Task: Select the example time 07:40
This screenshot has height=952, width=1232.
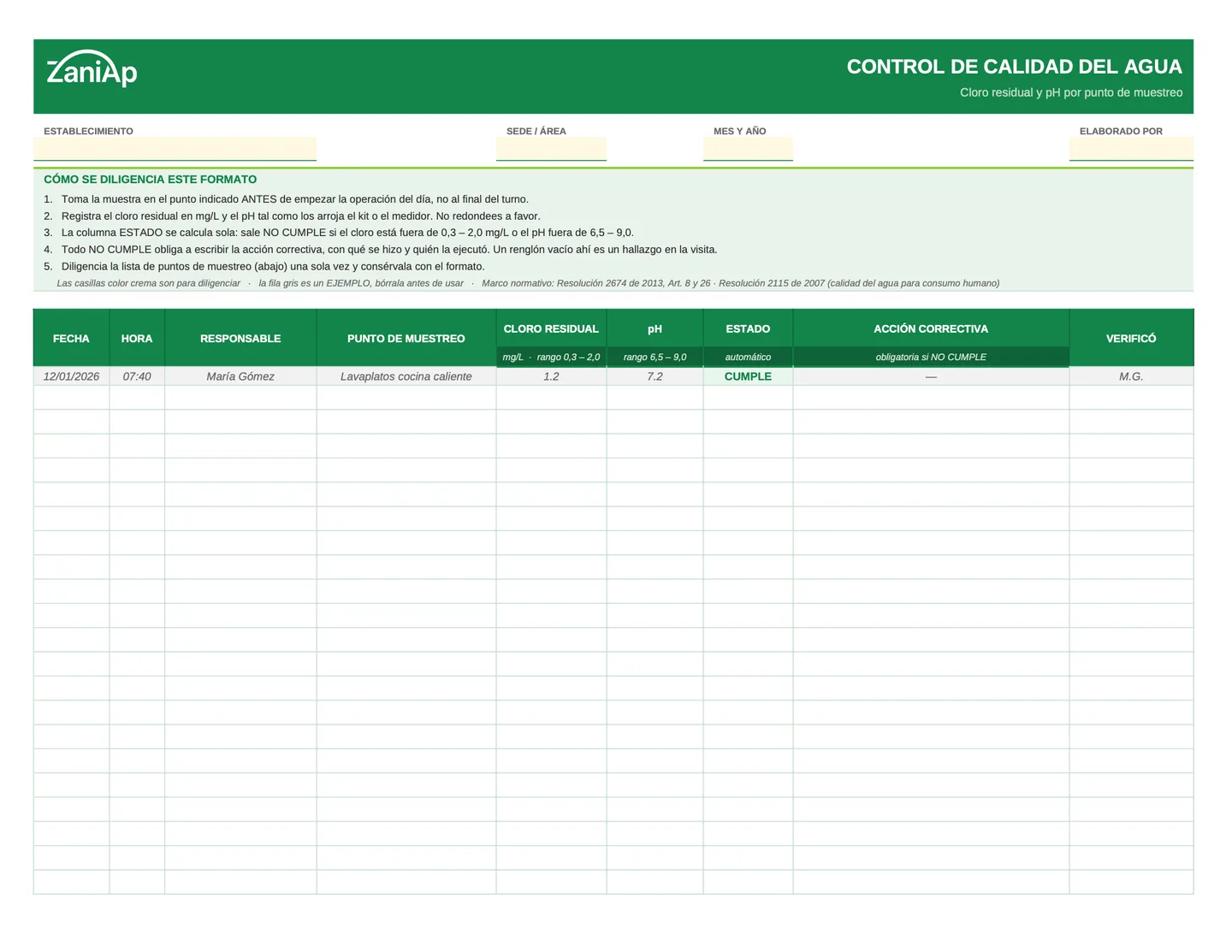Action: tap(137, 376)
